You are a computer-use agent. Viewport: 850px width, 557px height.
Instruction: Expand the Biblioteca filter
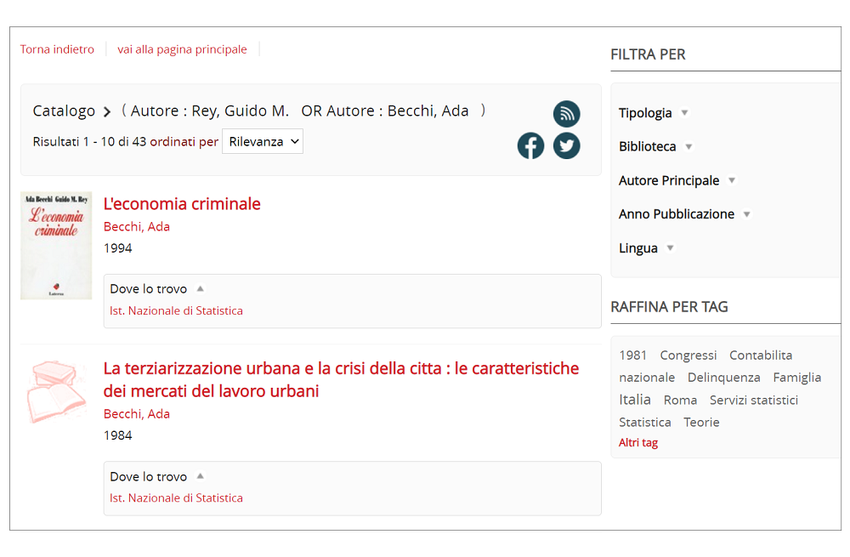[x=656, y=147]
